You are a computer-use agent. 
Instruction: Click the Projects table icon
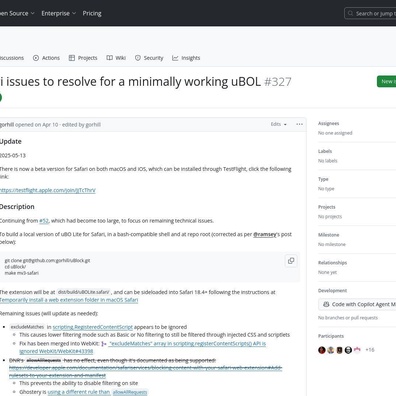tap(72, 58)
